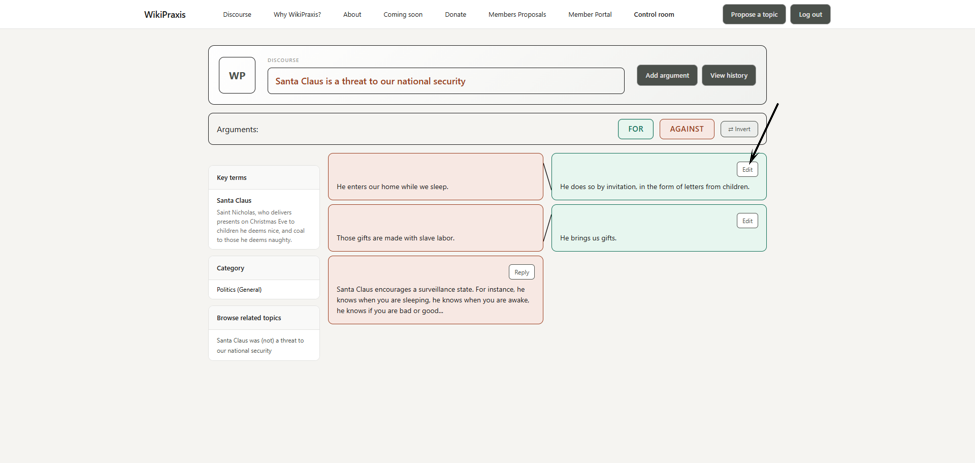Screen dimensions: 975x463
Task: Click 'He brings us gifts.' text
Action: click(x=588, y=238)
